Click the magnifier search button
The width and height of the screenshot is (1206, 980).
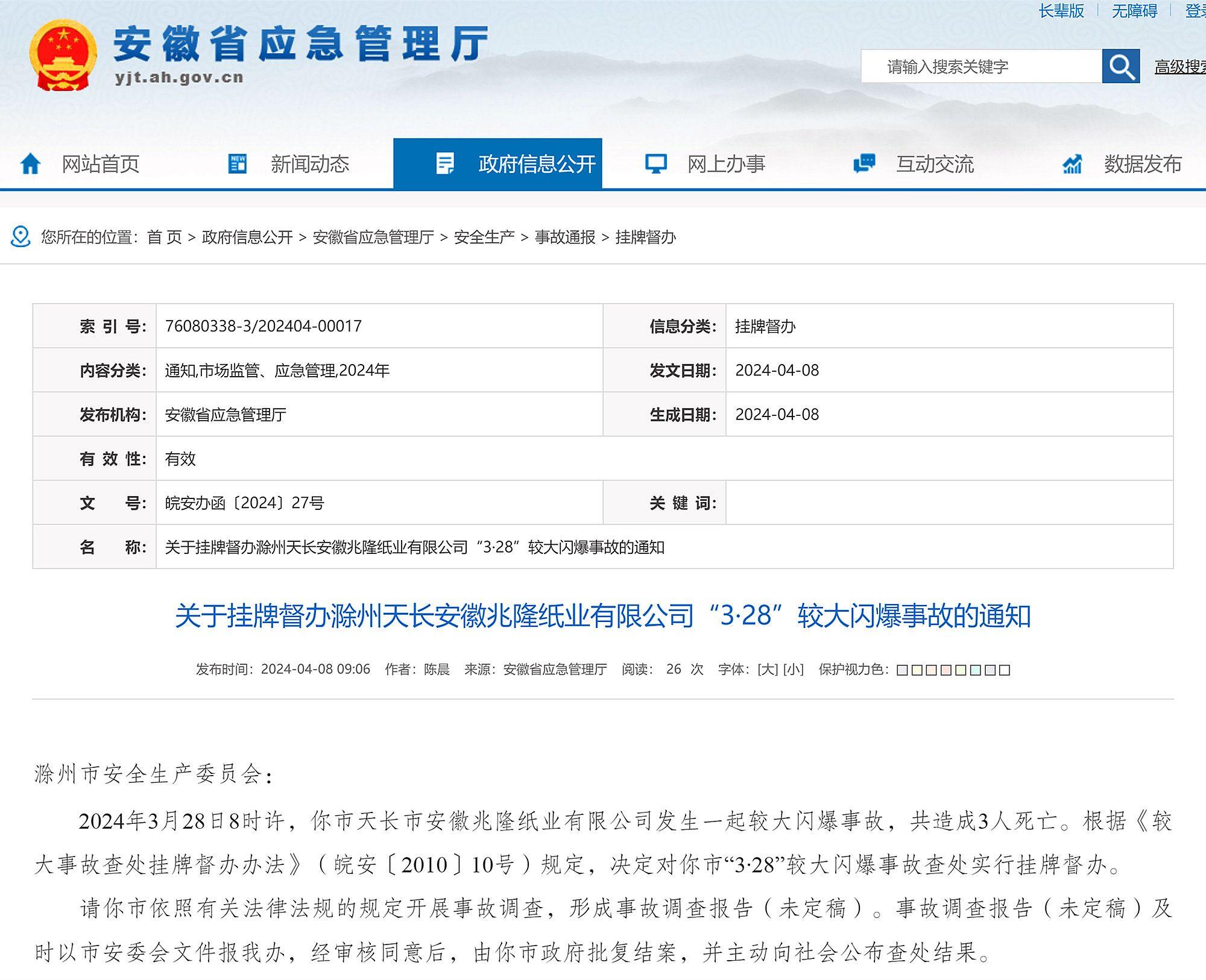(x=1120, y=66)
